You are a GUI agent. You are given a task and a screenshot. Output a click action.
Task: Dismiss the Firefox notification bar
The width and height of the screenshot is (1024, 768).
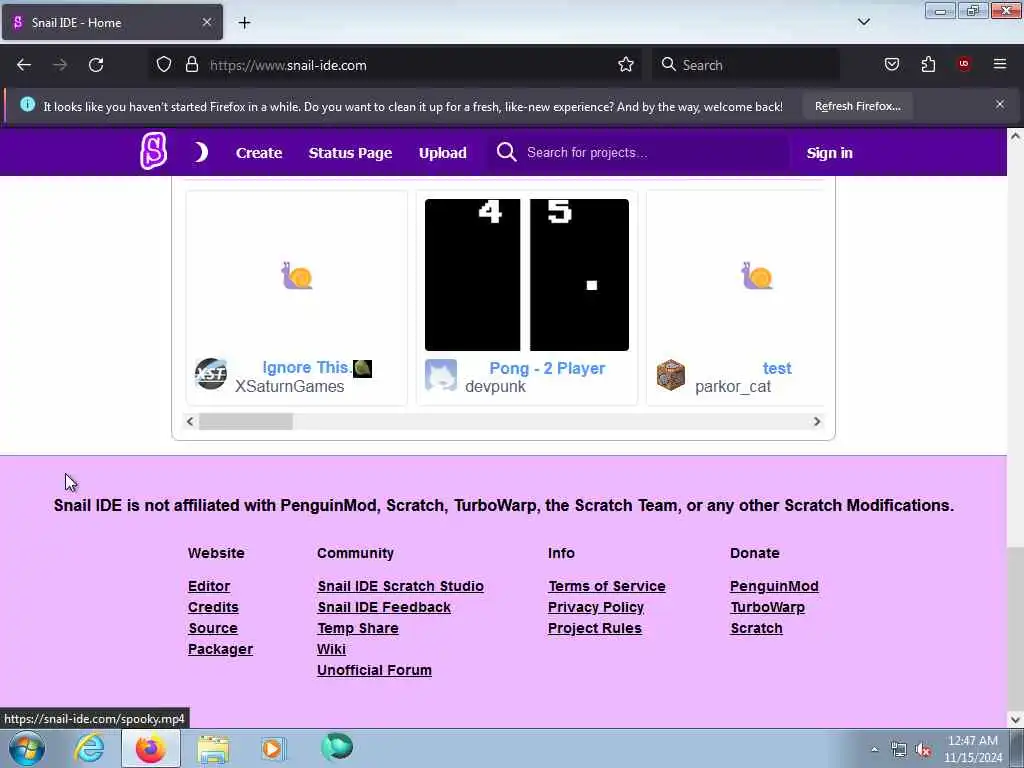[1000, 104]
